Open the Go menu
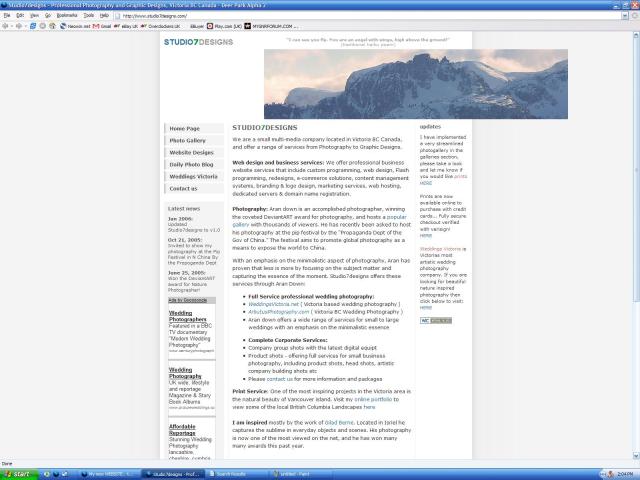Viewport: 640px width, 480px height. [48, 16]
